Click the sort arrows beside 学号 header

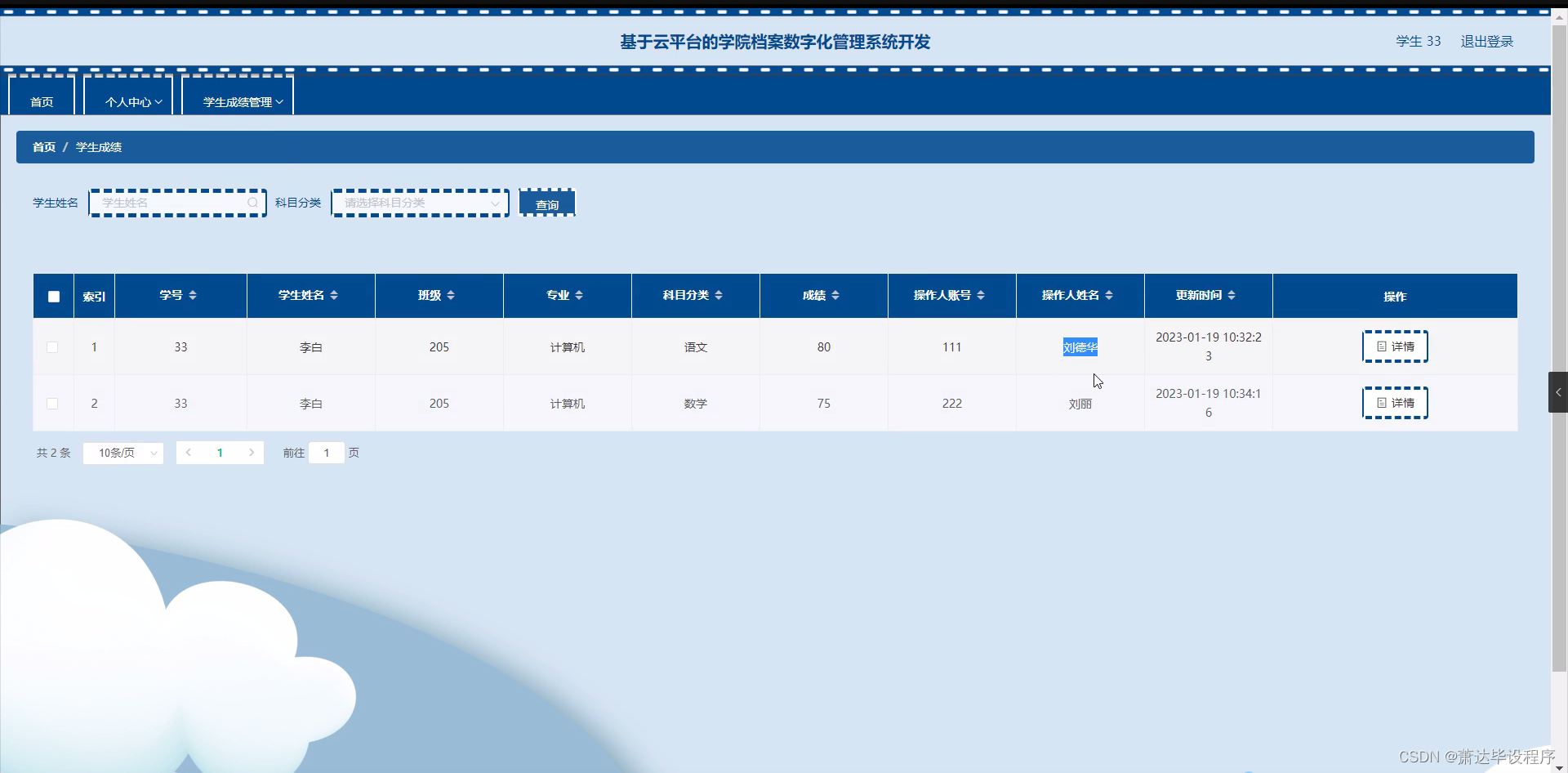[193, 295]
